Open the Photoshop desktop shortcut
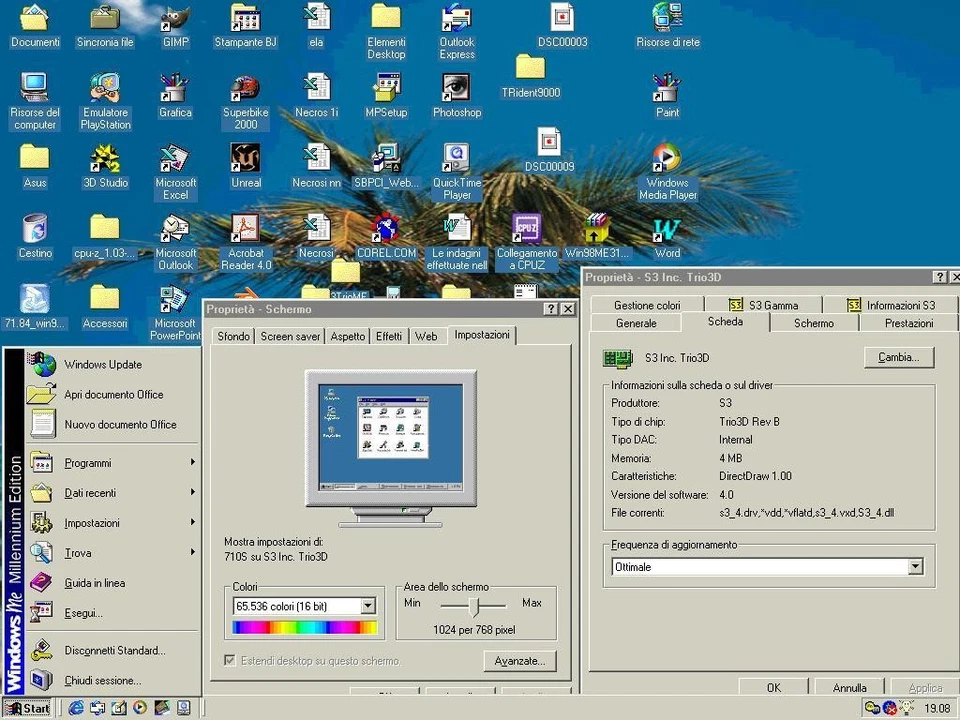Viewport: 960px width, 720px height. (x=456, y=89)
